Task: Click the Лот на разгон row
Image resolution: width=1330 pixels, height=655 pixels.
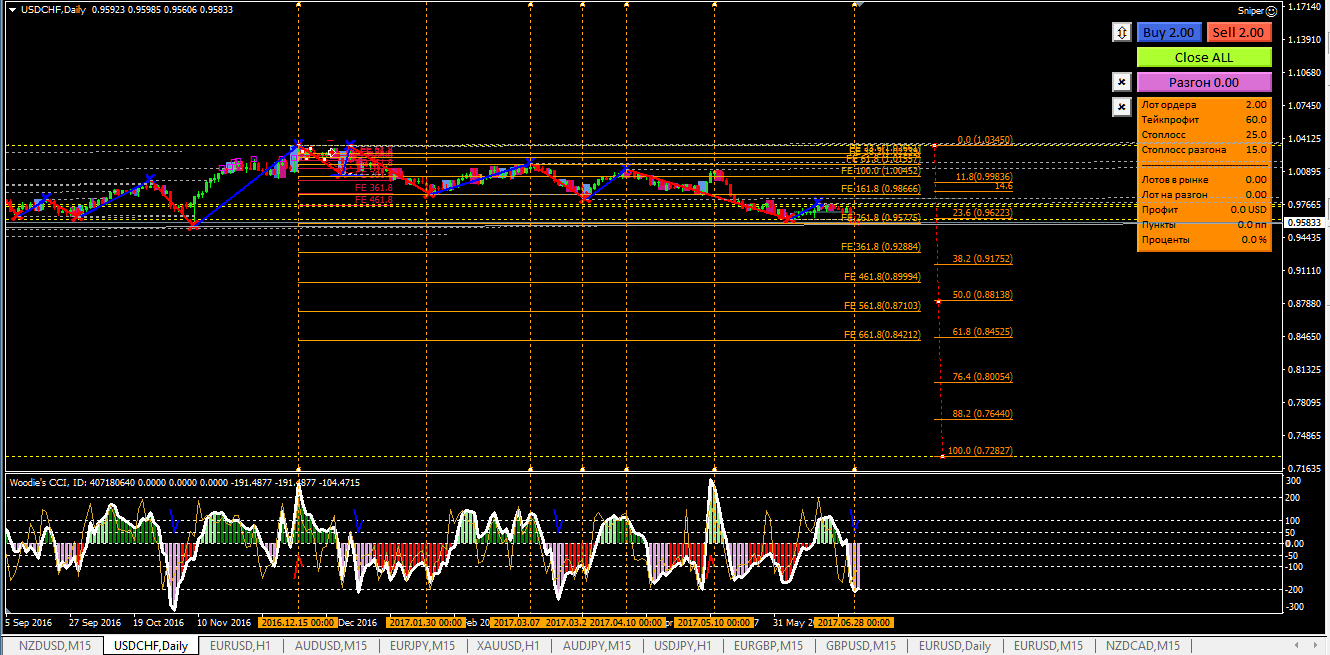Action: [x=1204, y=194]
